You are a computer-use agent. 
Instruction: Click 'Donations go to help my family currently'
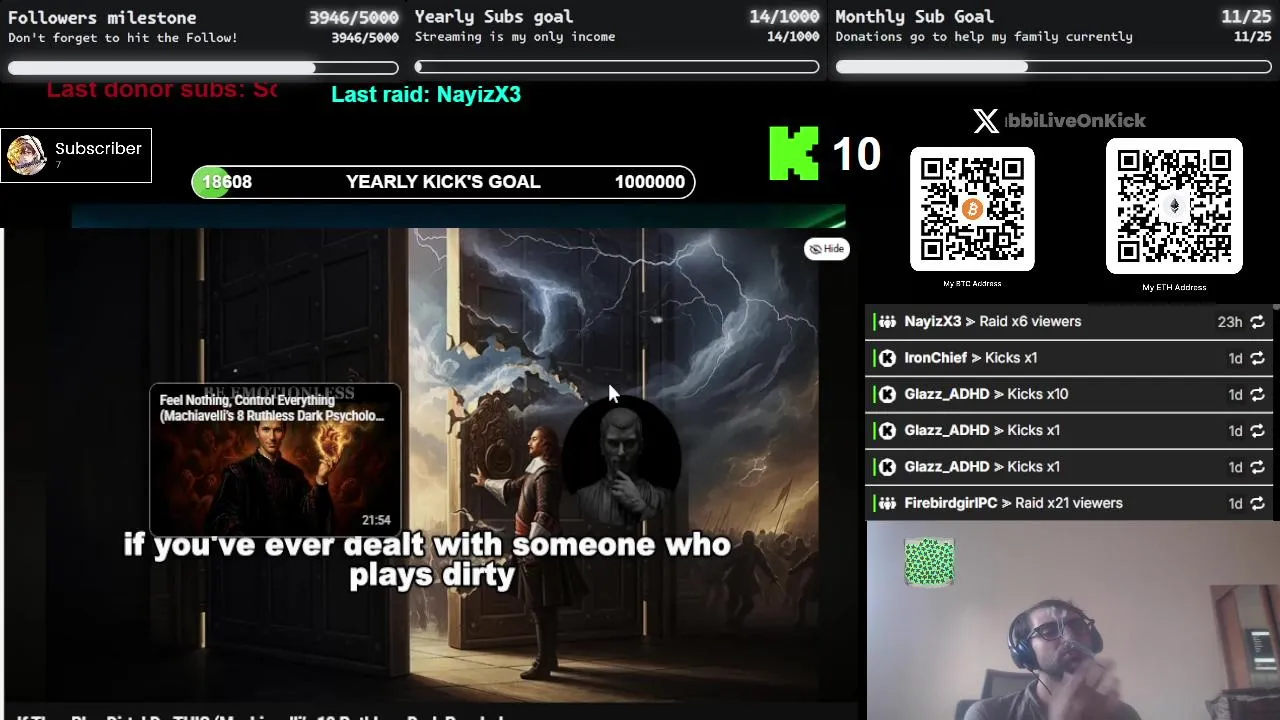coord(984,37)
